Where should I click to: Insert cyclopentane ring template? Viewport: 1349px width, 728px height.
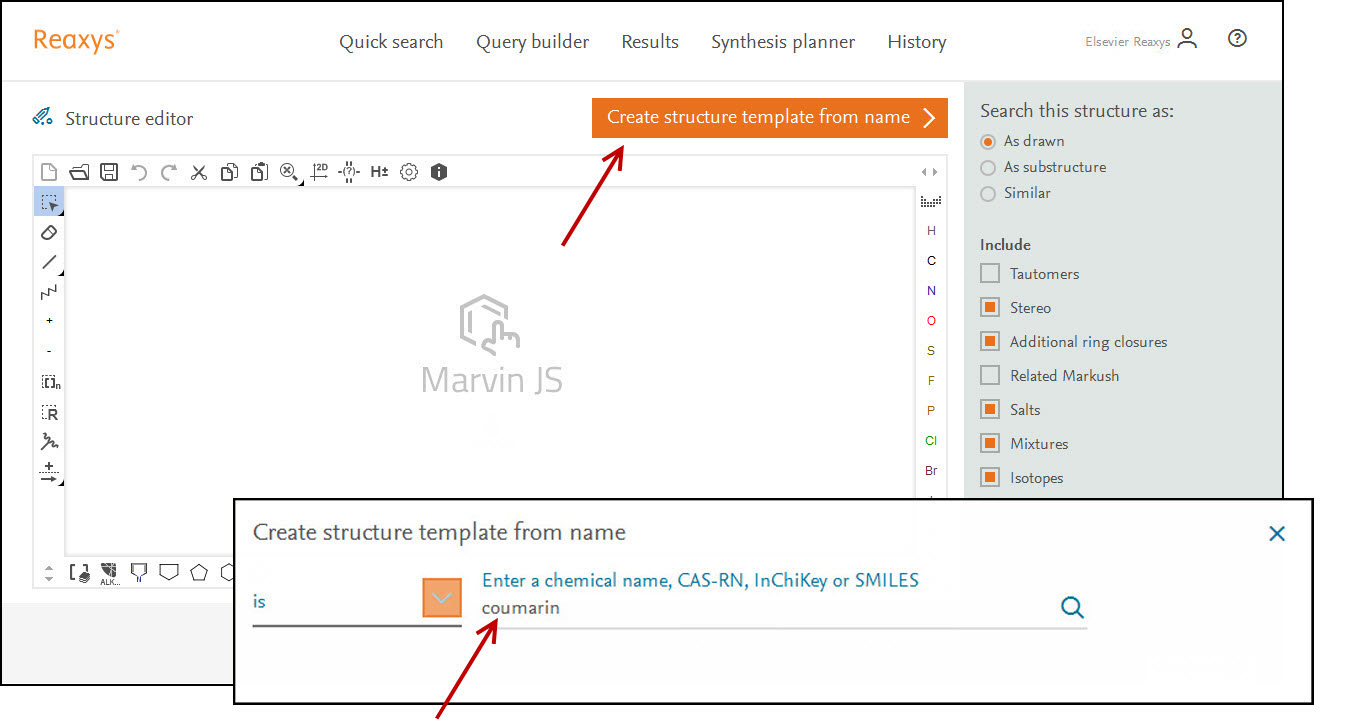point(199,572)
